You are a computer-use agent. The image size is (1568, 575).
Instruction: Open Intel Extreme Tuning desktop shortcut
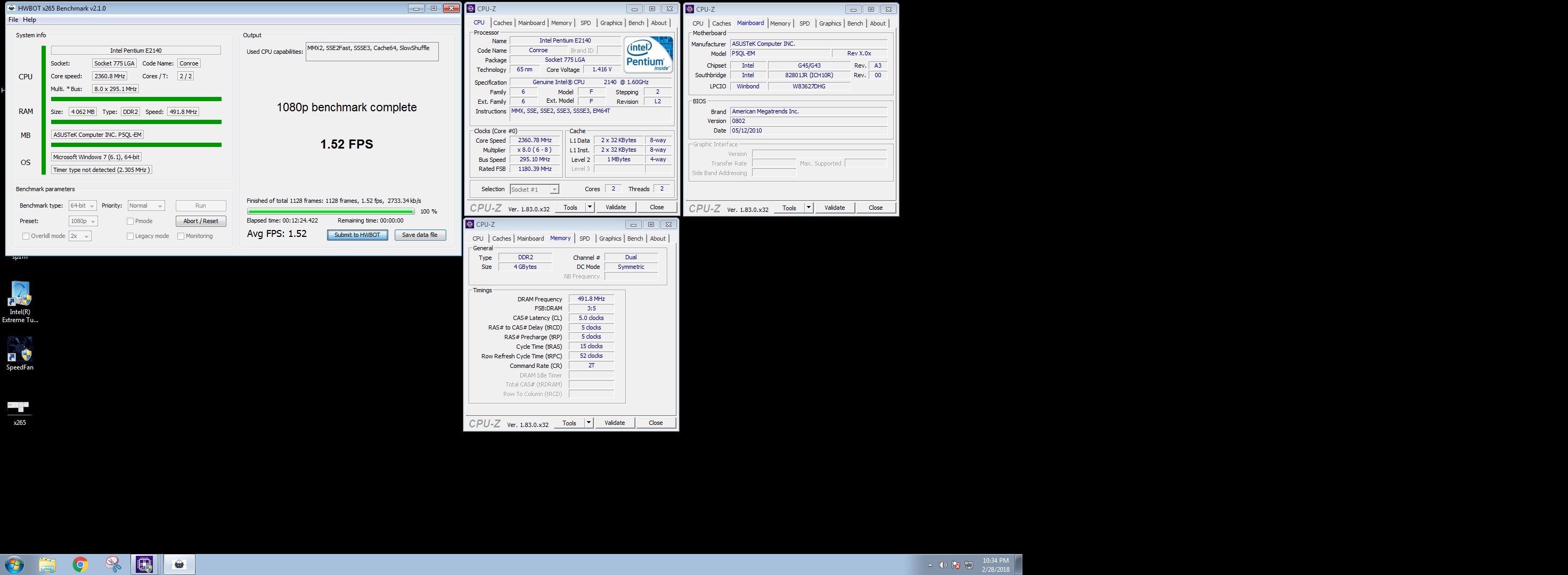[20, 302]
